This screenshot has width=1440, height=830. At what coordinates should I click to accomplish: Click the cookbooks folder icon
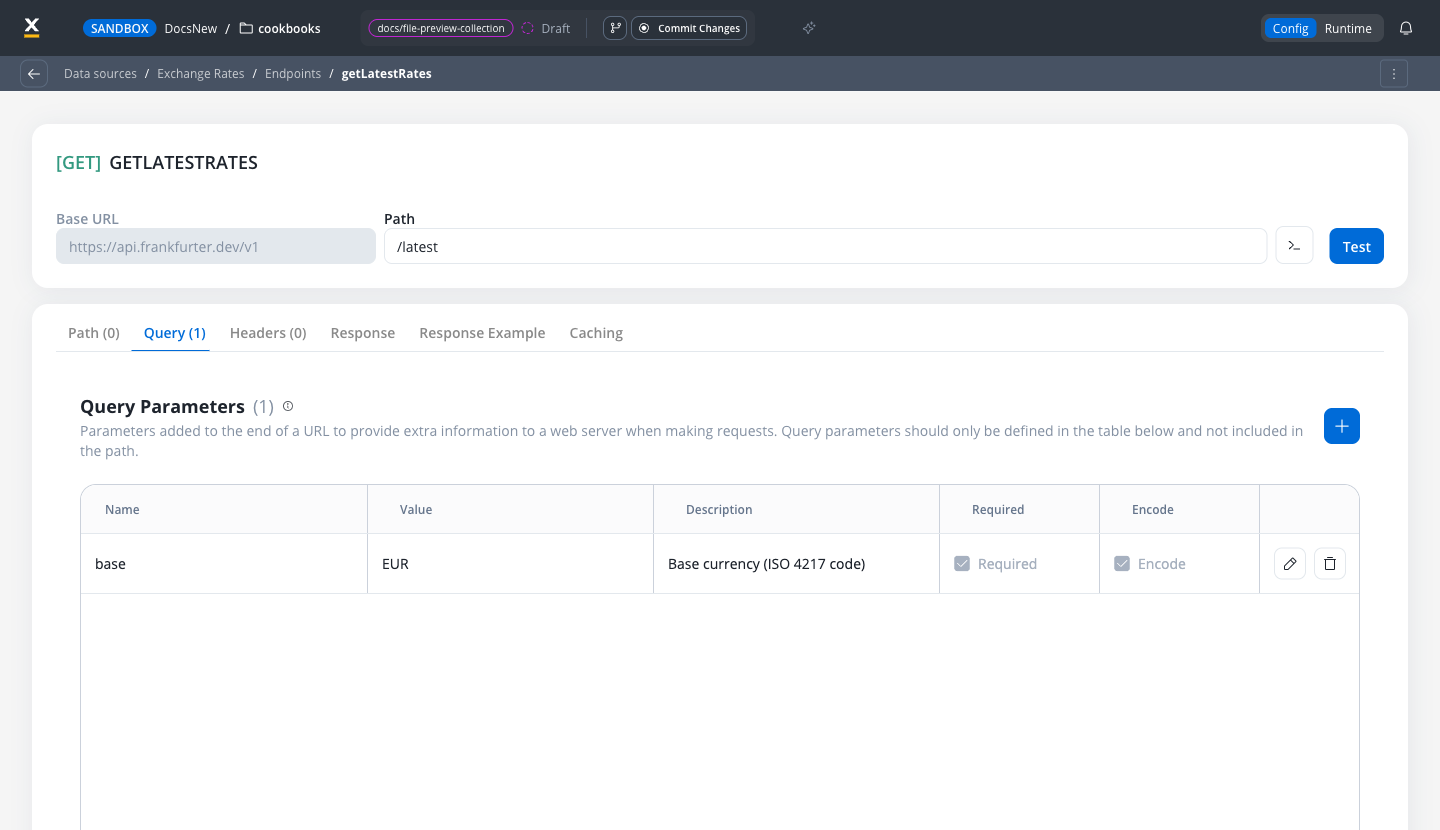coord(246,28)
